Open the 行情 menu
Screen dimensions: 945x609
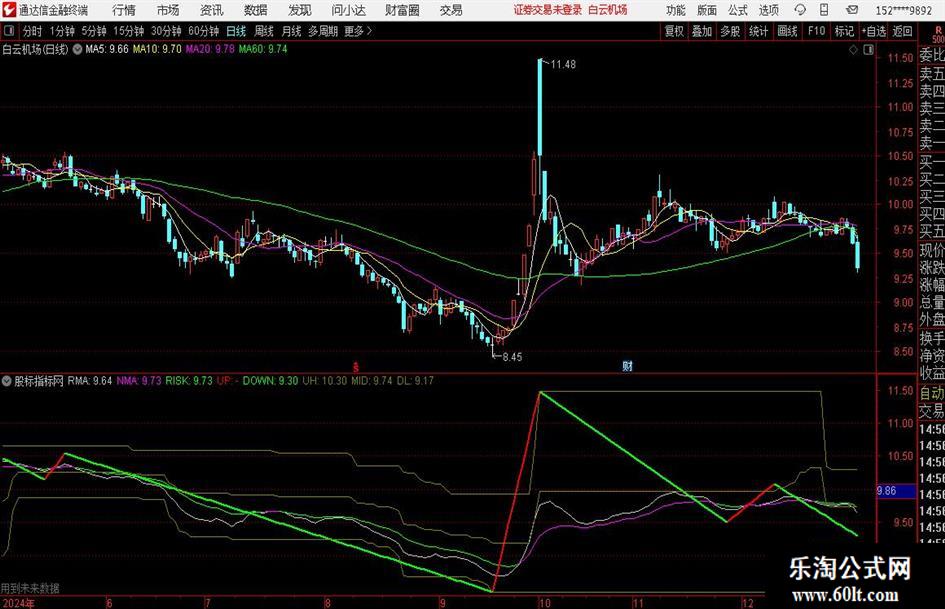pos(124,10)
